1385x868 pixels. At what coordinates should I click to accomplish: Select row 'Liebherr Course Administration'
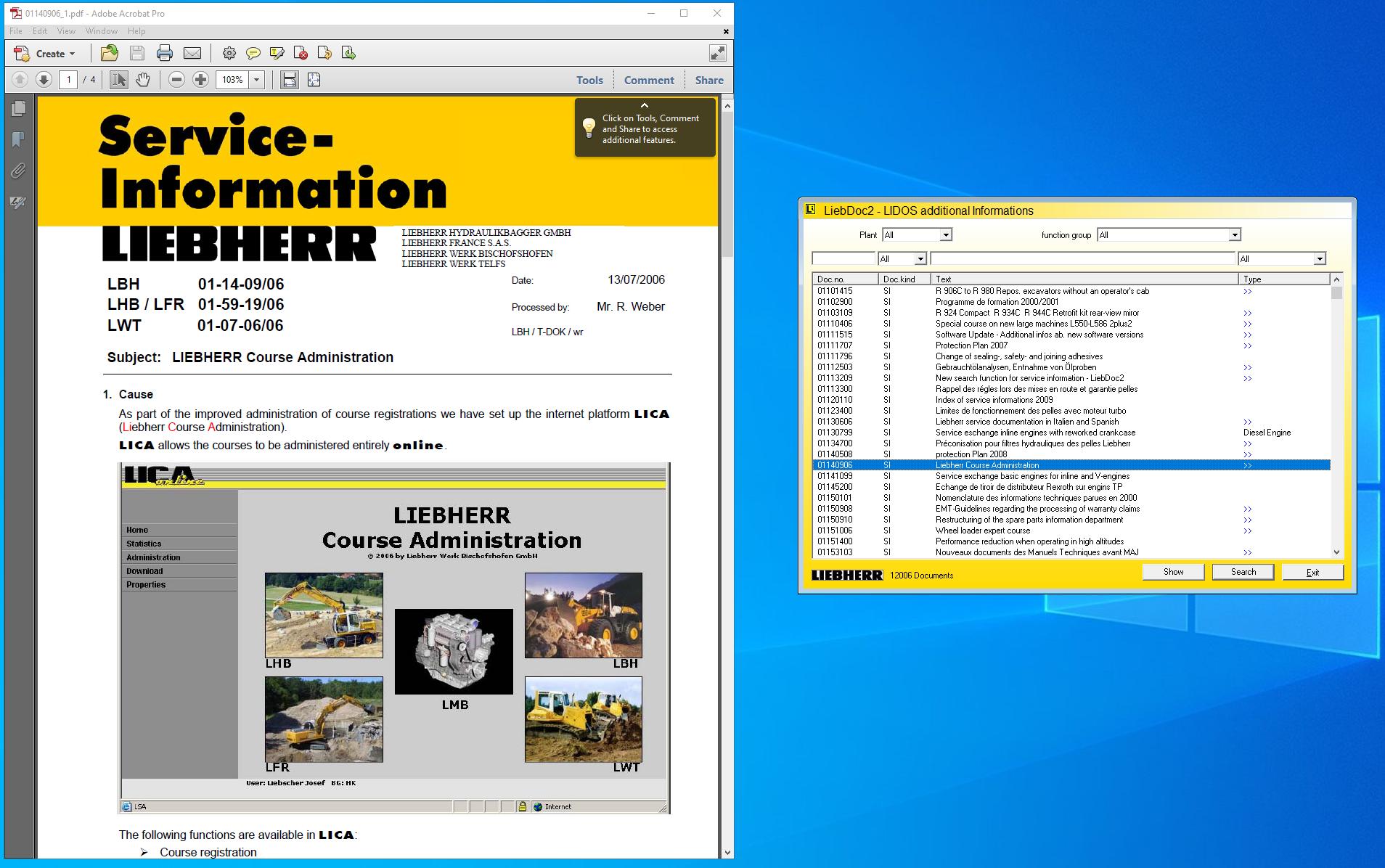[x=1071, y=465]
